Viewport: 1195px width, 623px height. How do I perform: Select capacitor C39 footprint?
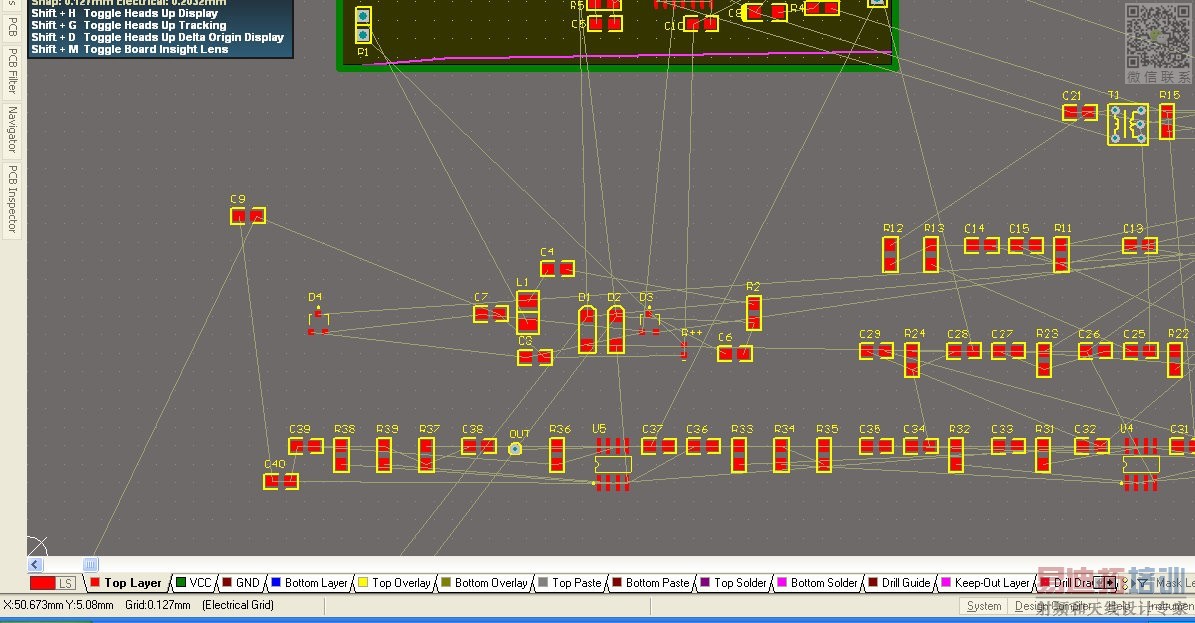tap(306, 446)
